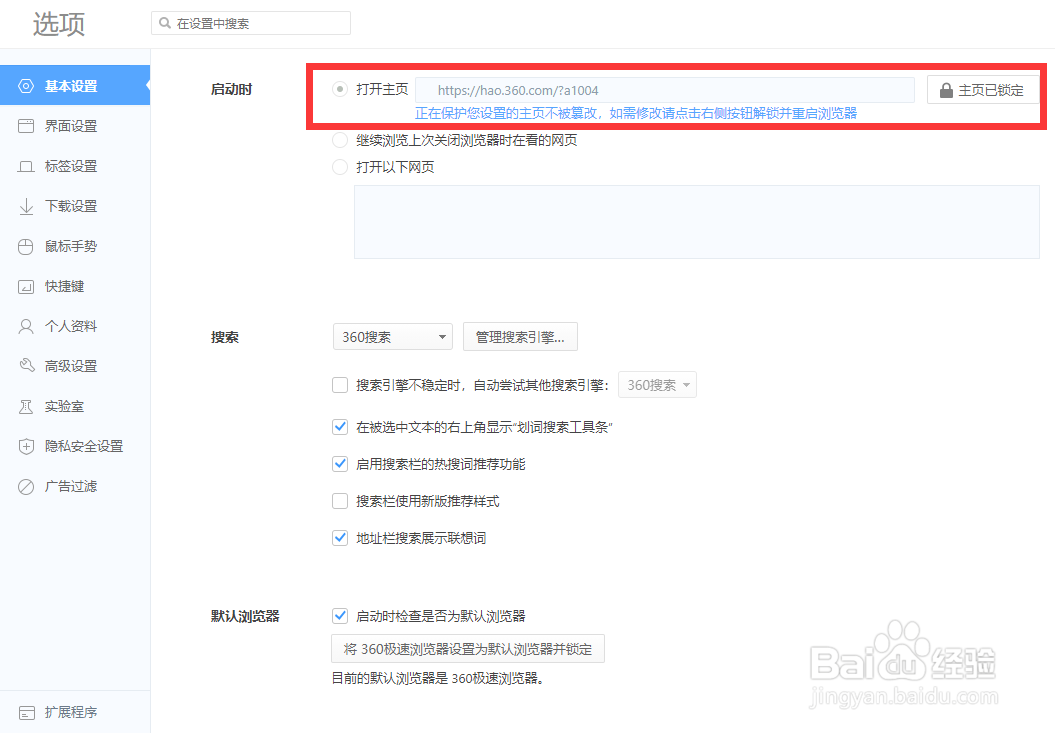
Task: Select 继续浏览上次关闭浏览器时在看的网页 radio
Action: [340, 140]
